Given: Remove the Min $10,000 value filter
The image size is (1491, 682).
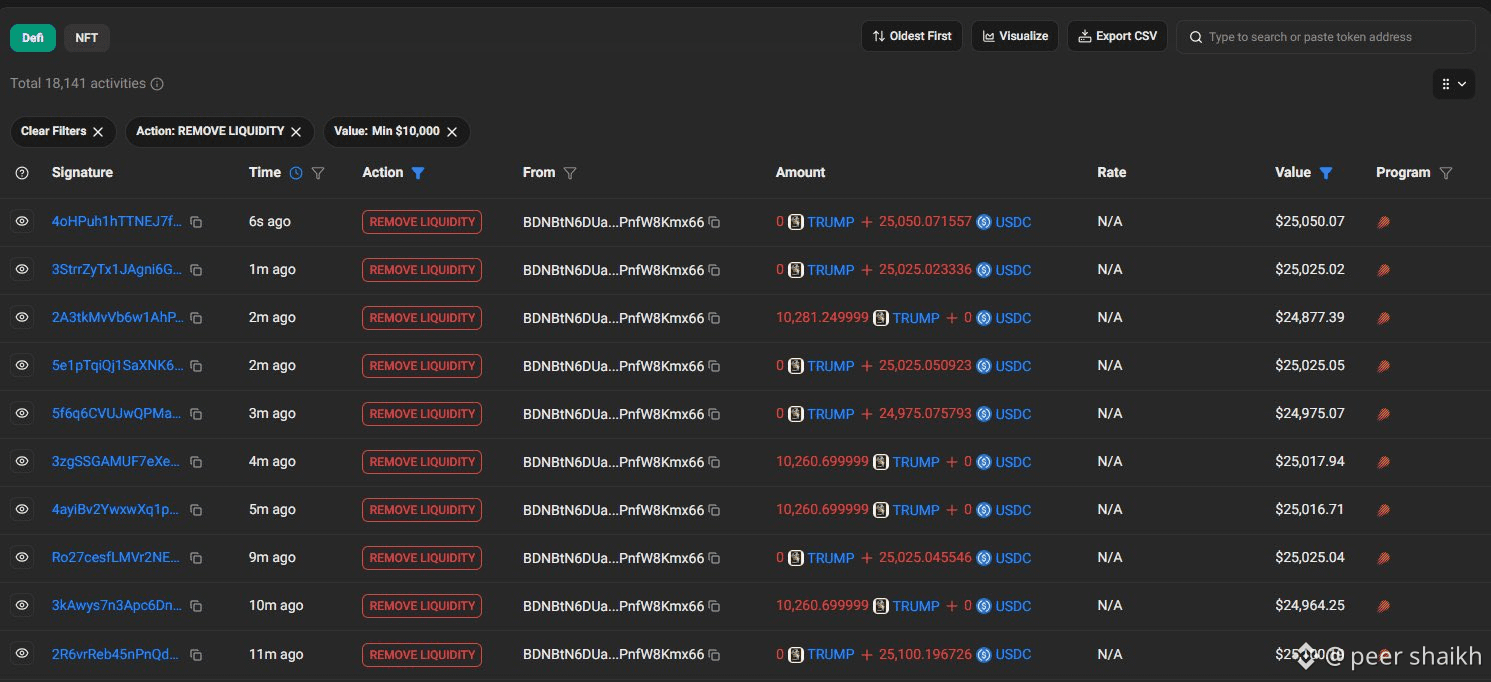Looking at the screenshot, I should (452, 132).
